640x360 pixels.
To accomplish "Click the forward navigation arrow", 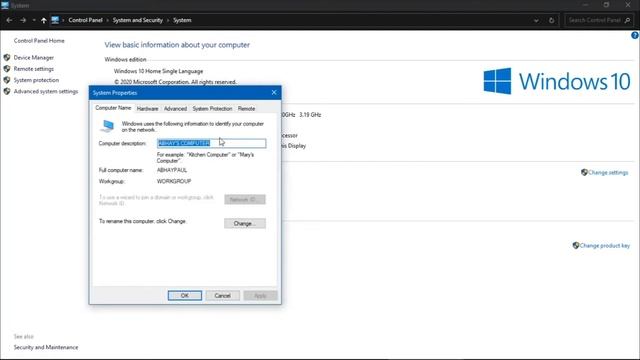I will (x=23, y=20).
